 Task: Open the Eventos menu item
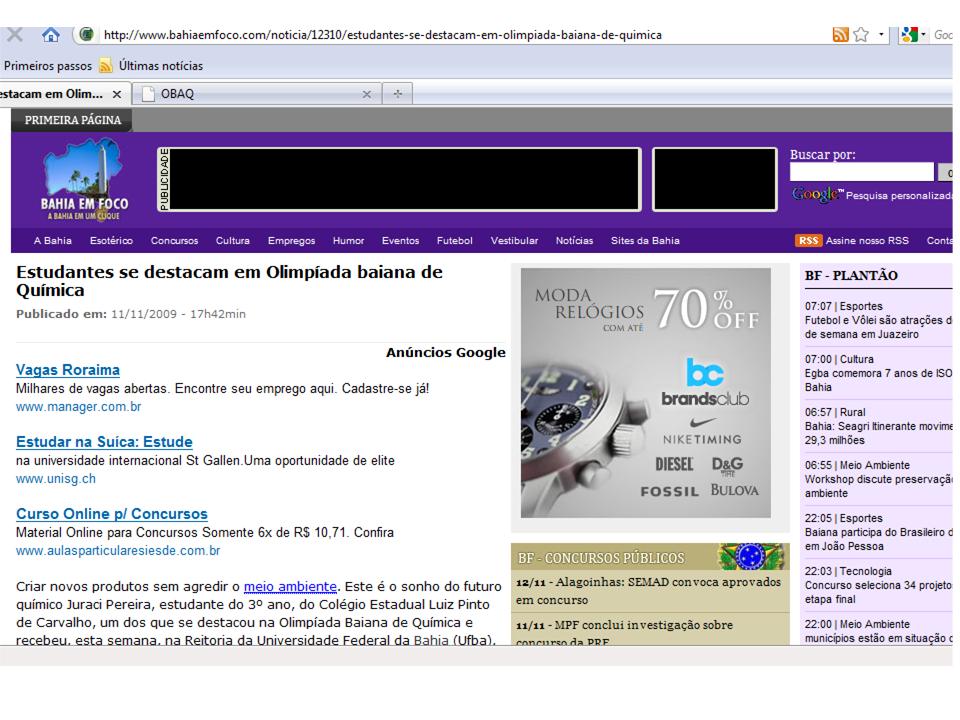coord(400,241)
